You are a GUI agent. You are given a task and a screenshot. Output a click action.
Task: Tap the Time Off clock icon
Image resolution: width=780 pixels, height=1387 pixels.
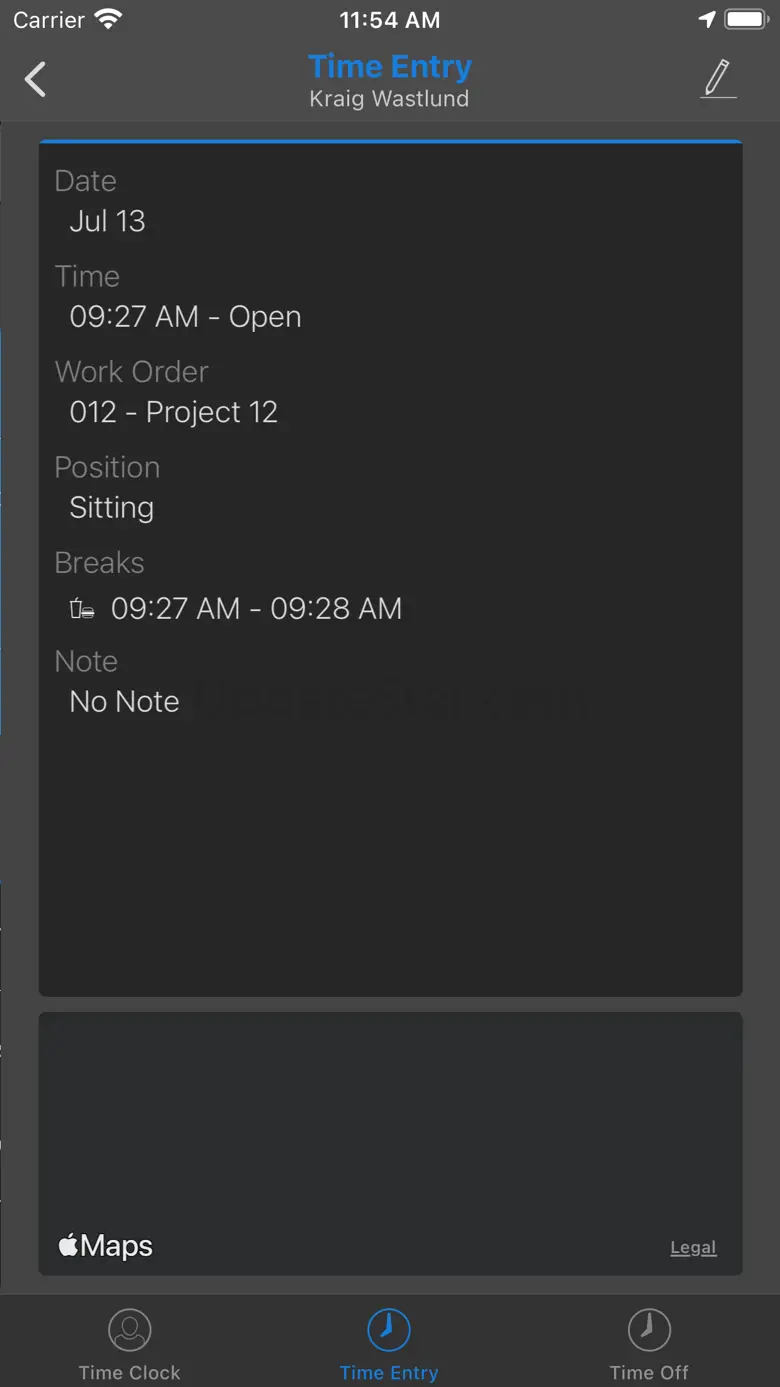point(648,1329)
